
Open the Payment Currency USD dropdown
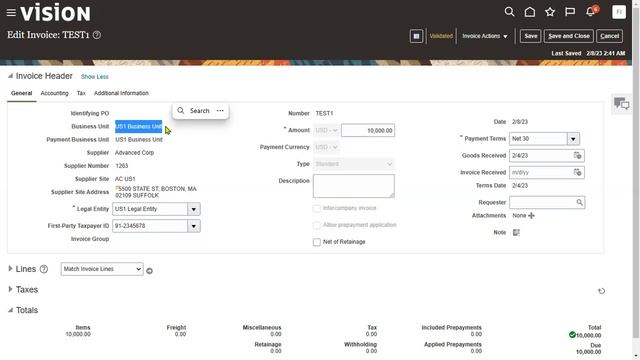(327, 147)
